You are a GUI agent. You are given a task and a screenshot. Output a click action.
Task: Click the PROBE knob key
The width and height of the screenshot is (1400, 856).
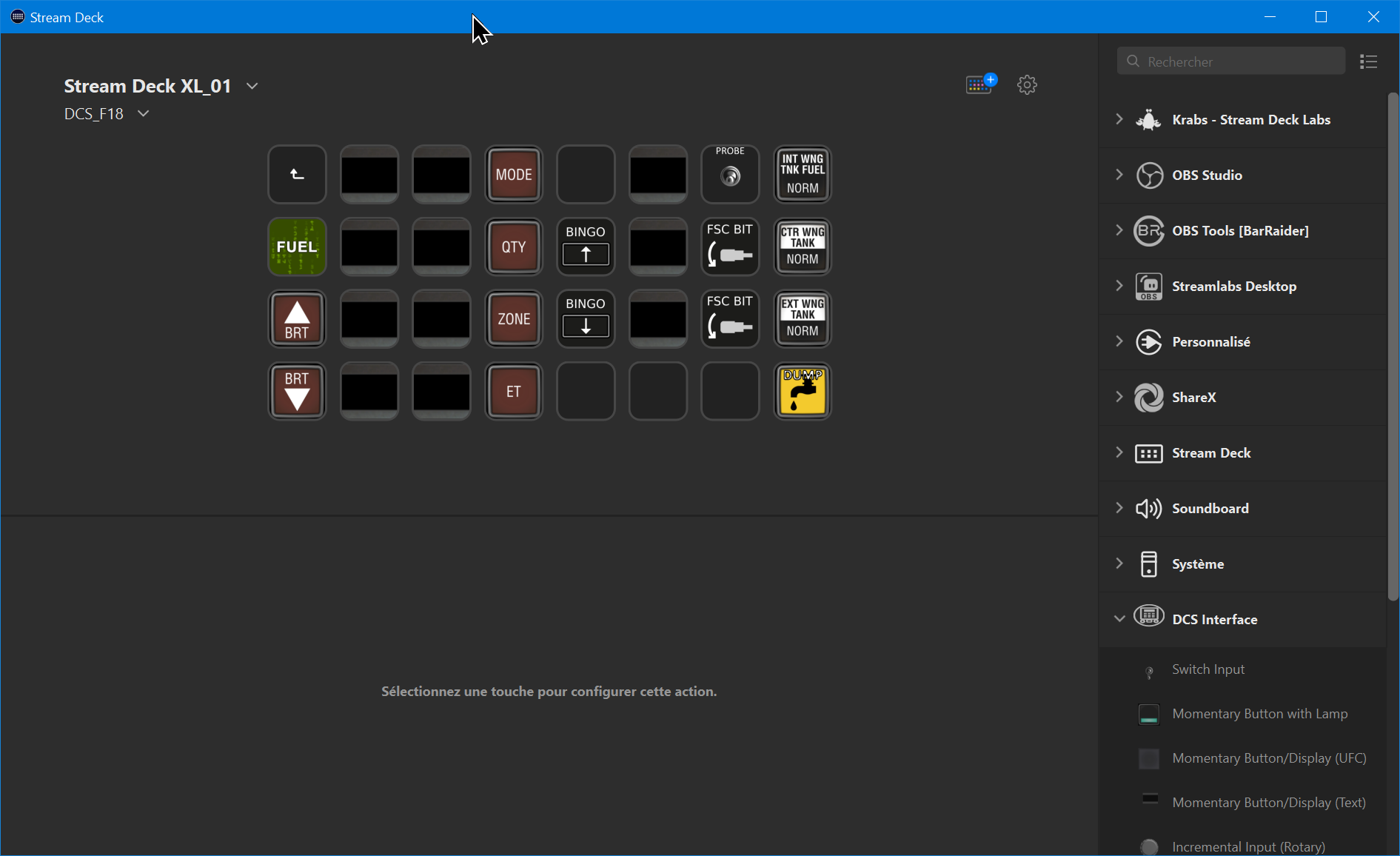coord(730,175)
